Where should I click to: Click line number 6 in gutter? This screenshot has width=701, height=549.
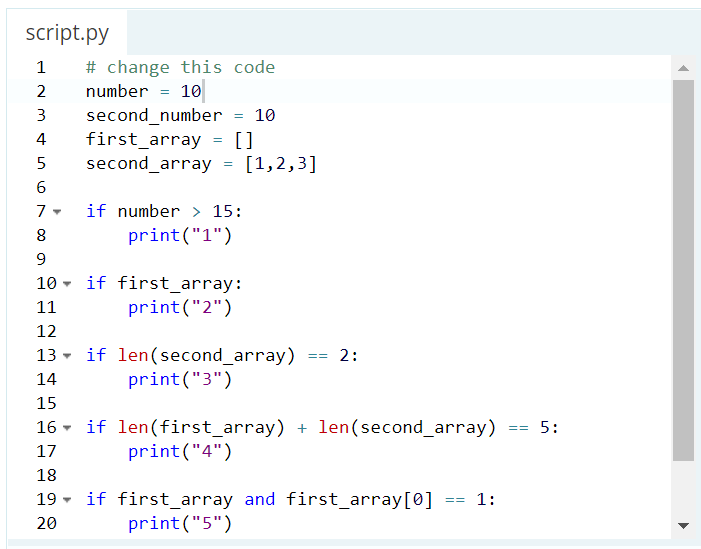[x=41, y=187]
